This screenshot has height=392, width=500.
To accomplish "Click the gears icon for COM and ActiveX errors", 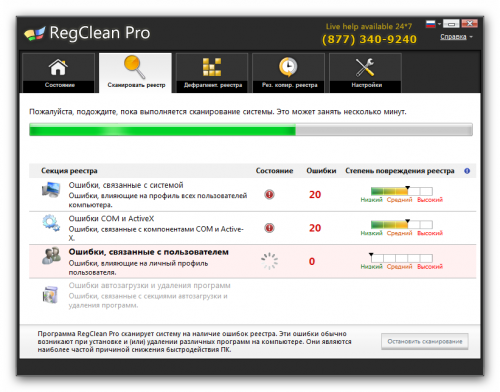I will click(x=51, y=223).
